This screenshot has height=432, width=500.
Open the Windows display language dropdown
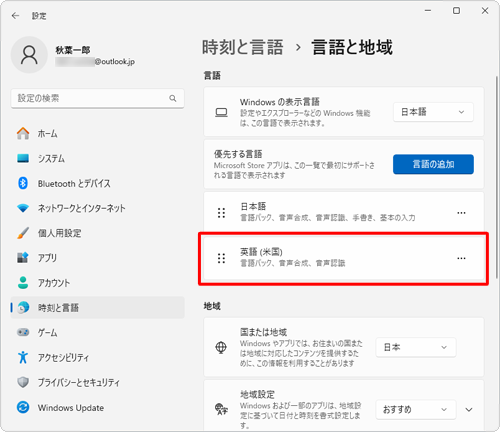(x=433, y=112)
